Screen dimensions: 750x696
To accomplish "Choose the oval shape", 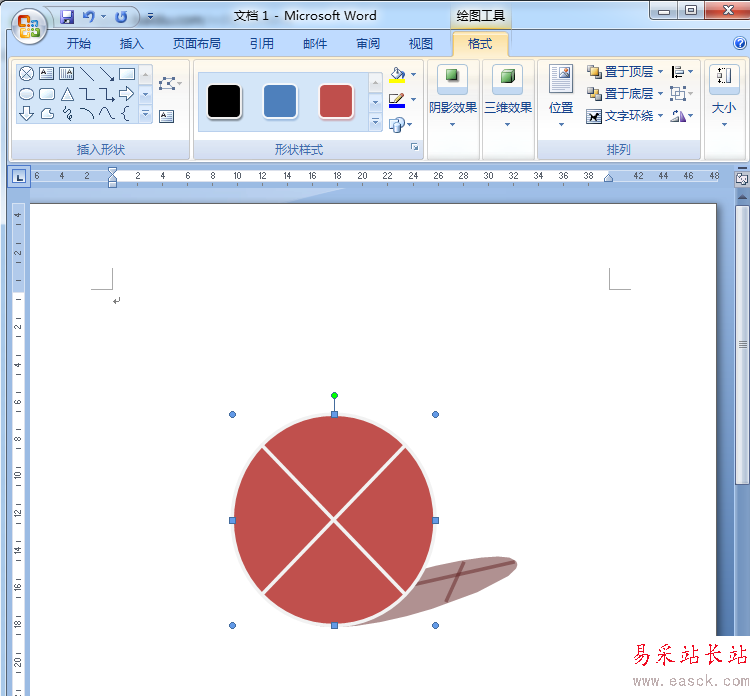I will 26,94.
